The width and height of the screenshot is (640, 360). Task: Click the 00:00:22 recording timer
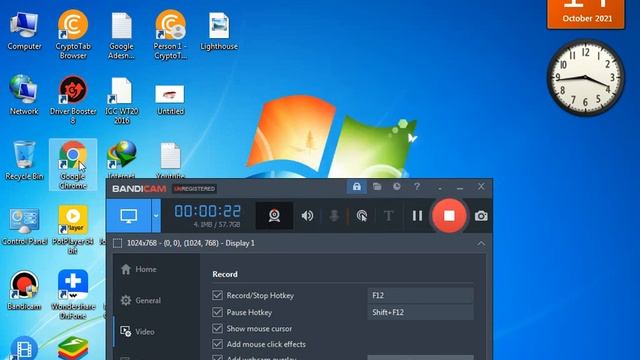[207, 211]
